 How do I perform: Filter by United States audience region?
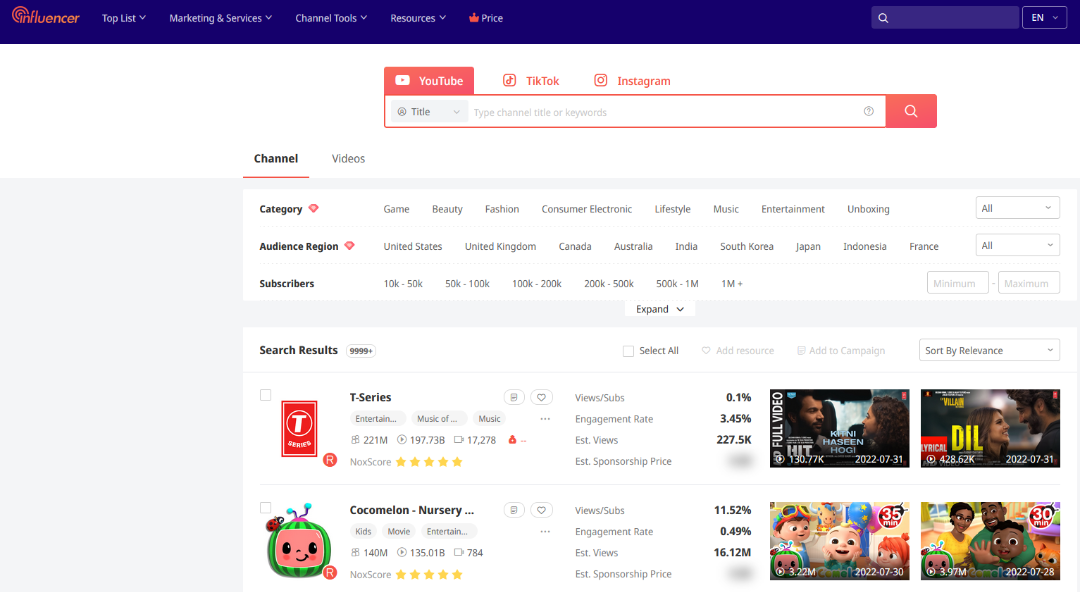(412, 246)
